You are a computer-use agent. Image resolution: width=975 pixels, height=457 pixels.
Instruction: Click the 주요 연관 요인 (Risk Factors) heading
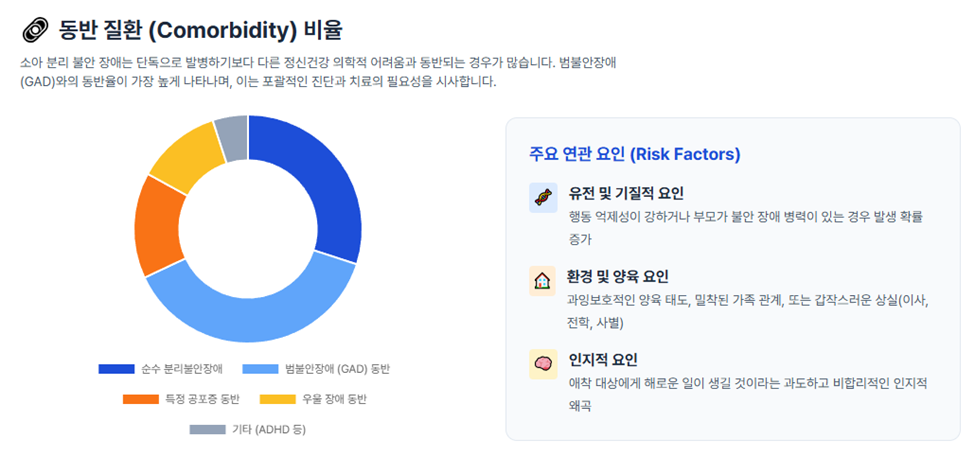pyautogui.click(x=634, y=154)
